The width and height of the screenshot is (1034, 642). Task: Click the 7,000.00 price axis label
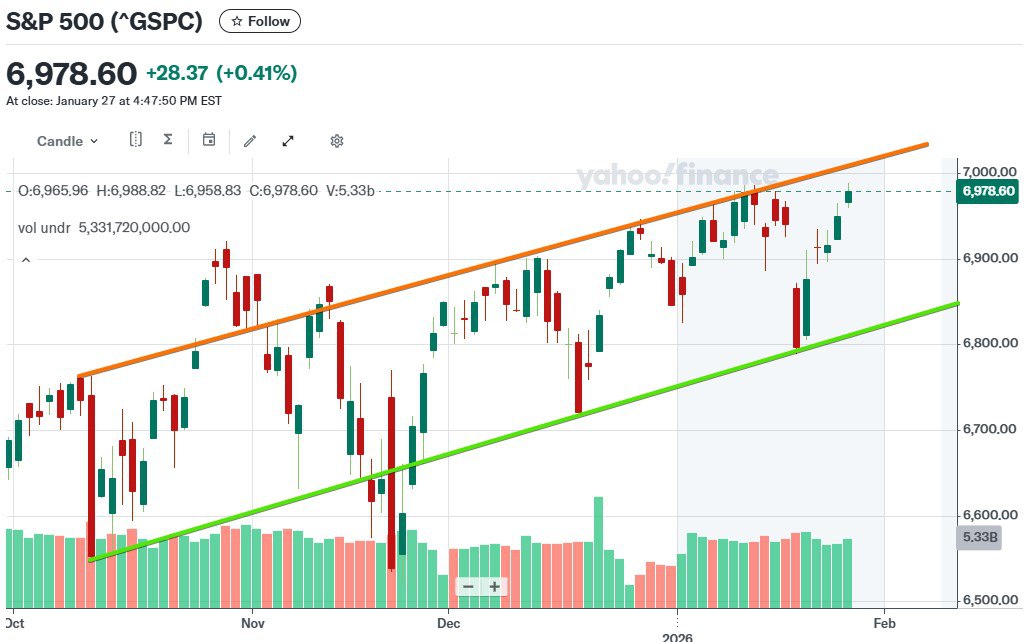[x=988, y=172]
